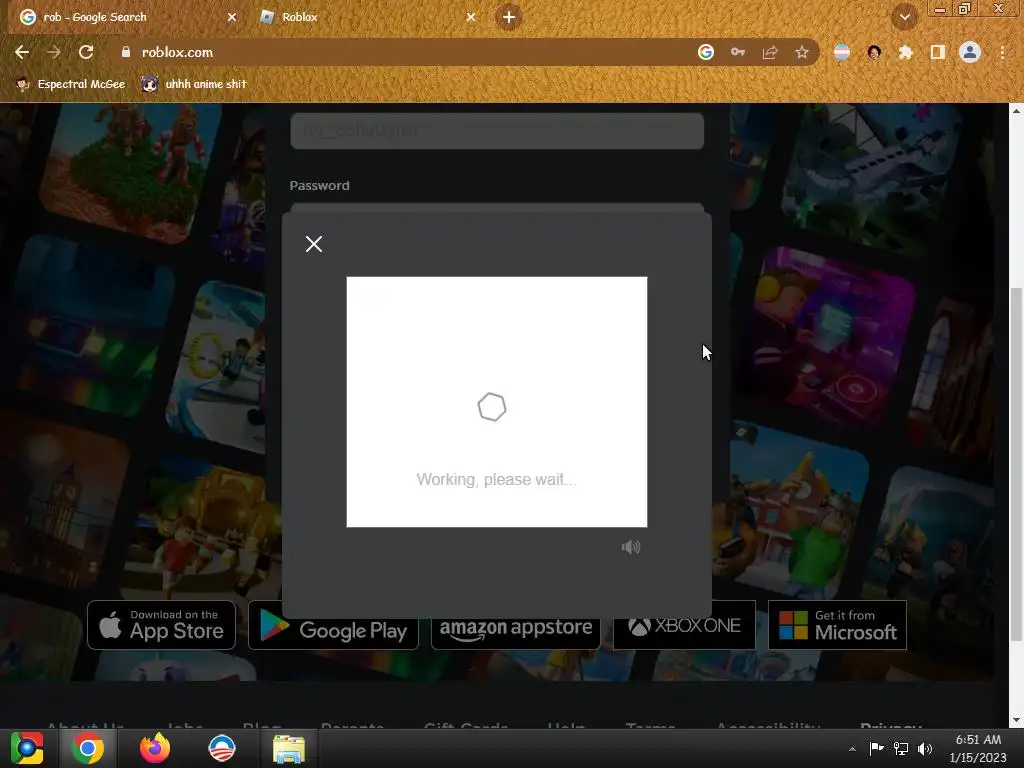Bookmark this page with the star

(802, 52)
